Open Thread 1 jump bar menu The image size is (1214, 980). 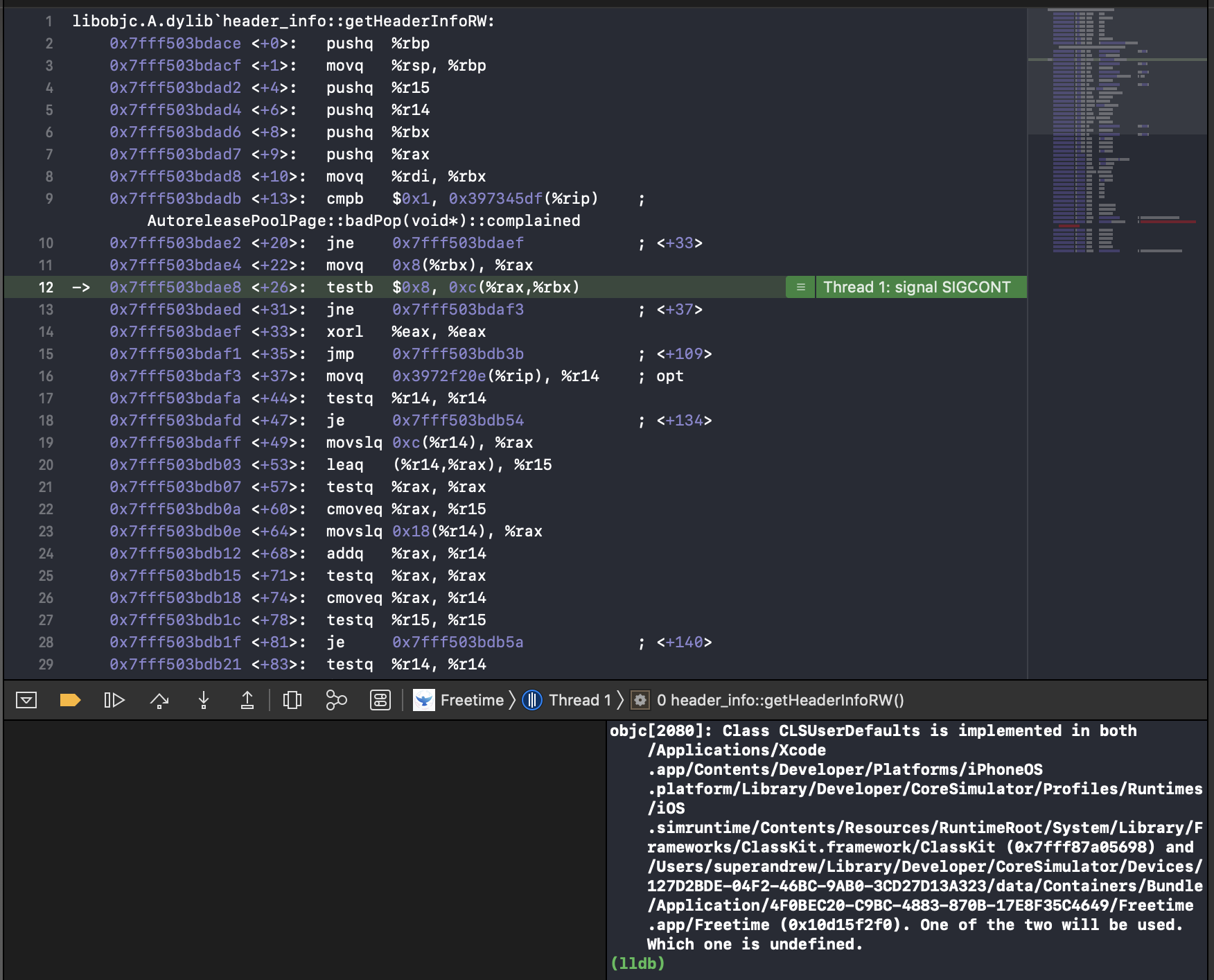point(579,700)
